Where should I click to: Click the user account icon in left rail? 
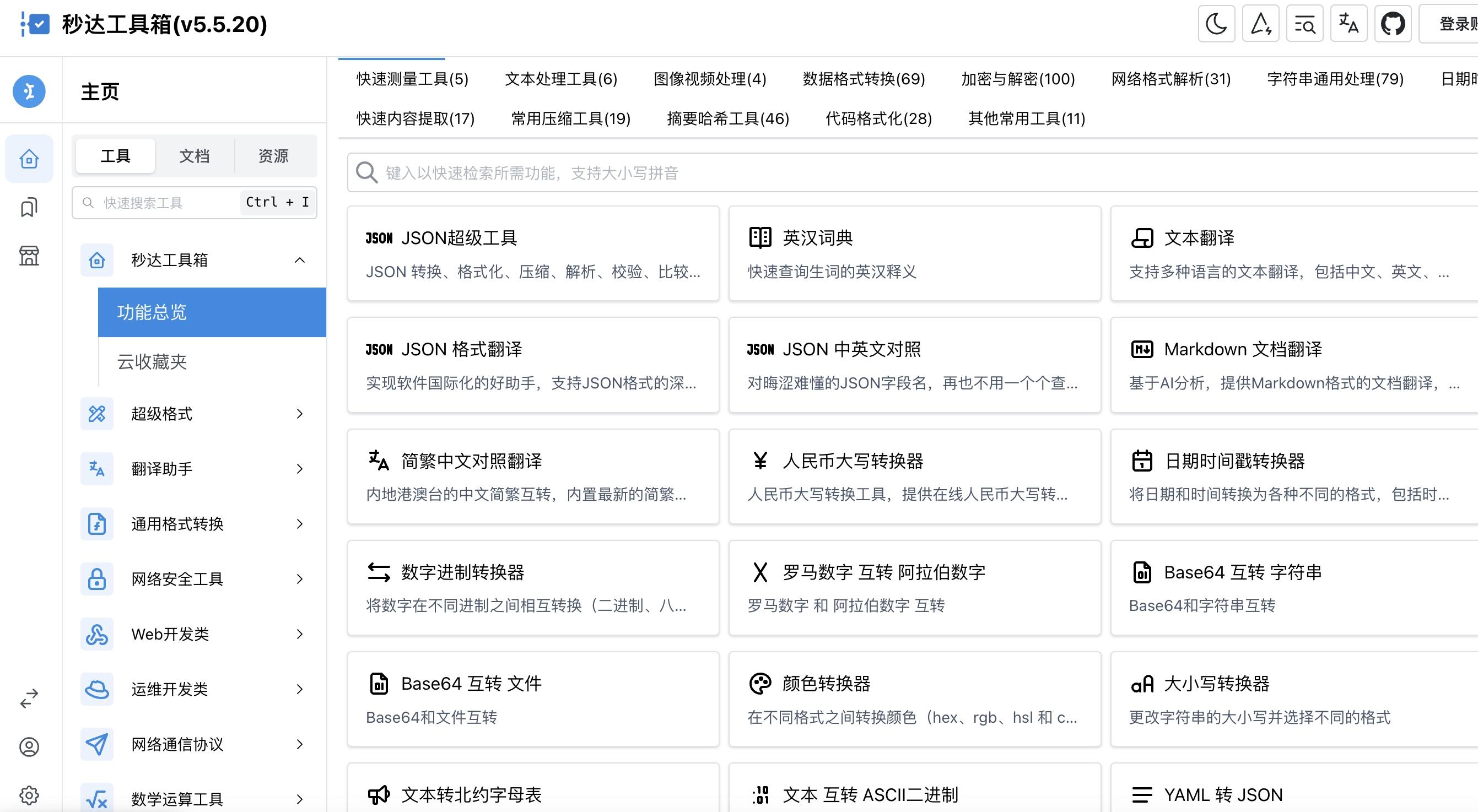pos(29,746)
